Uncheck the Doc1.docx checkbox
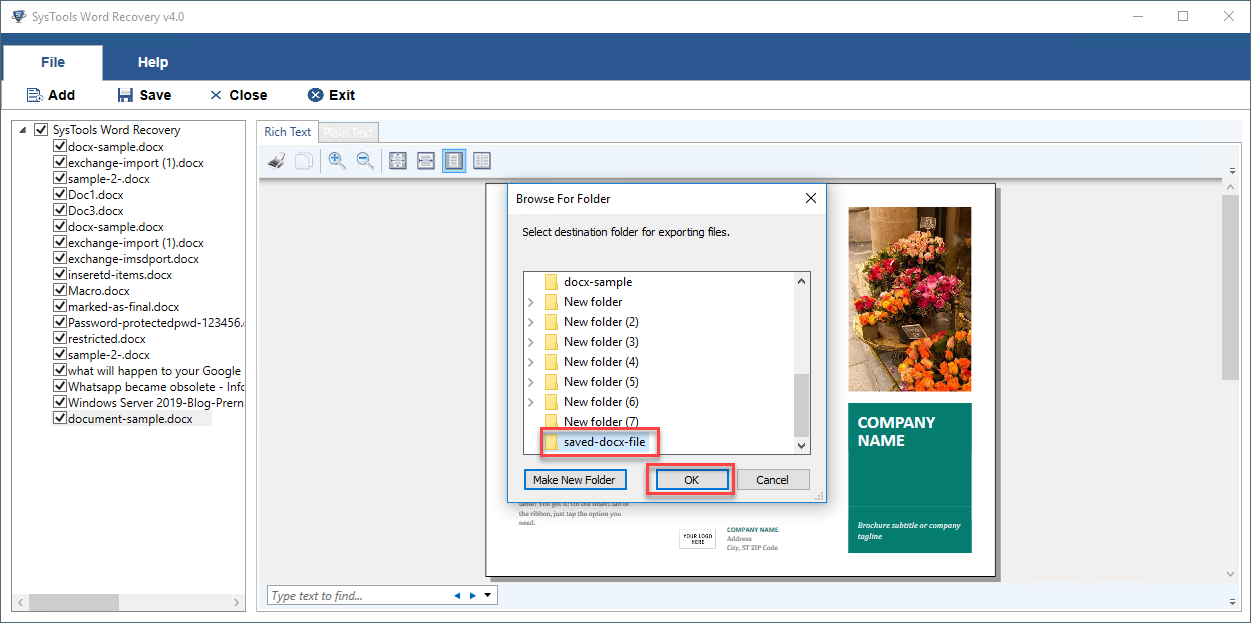 coord(60,194)
